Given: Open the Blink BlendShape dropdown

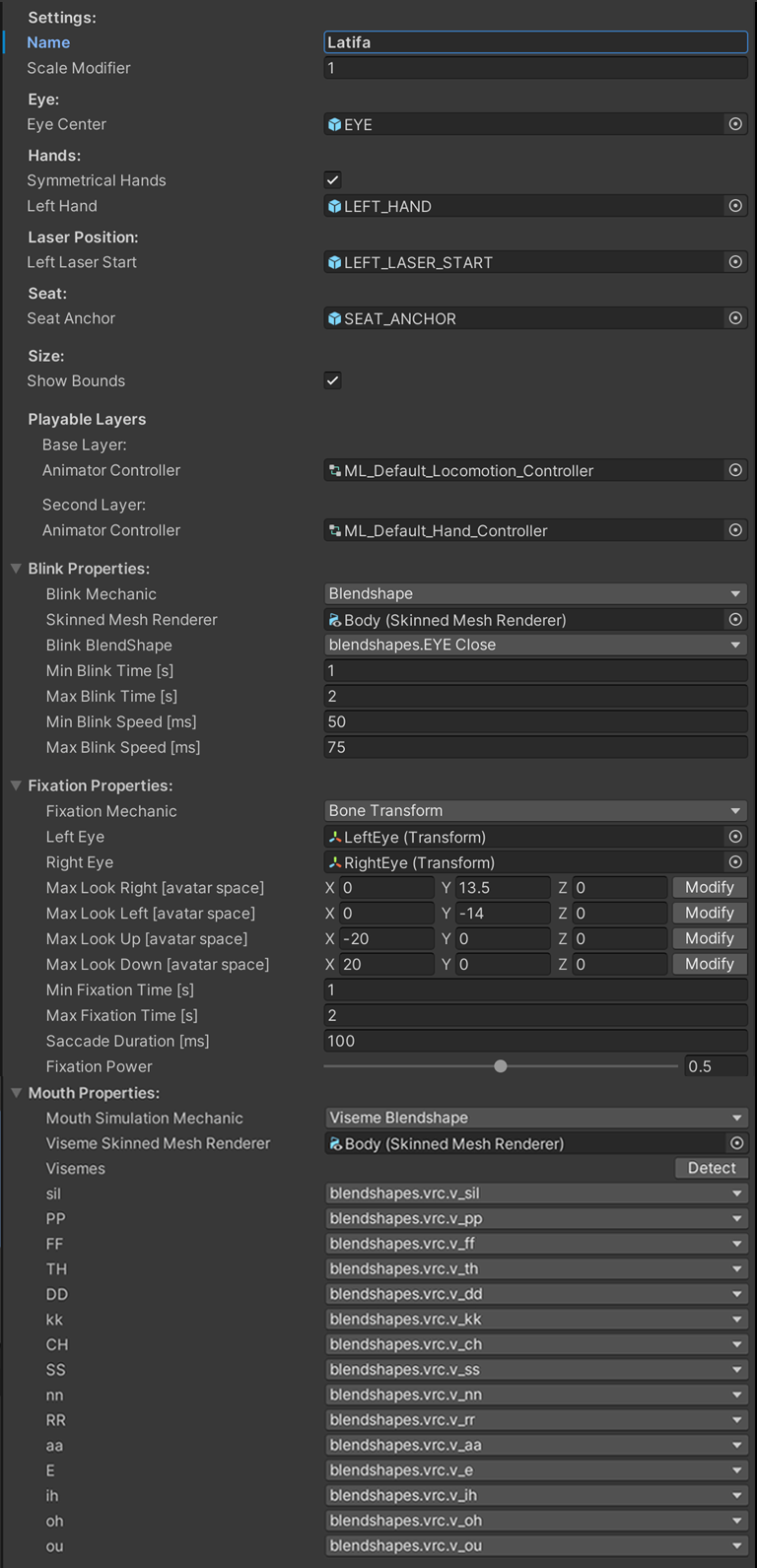Looking at the screenshot, I should point(535,645).
